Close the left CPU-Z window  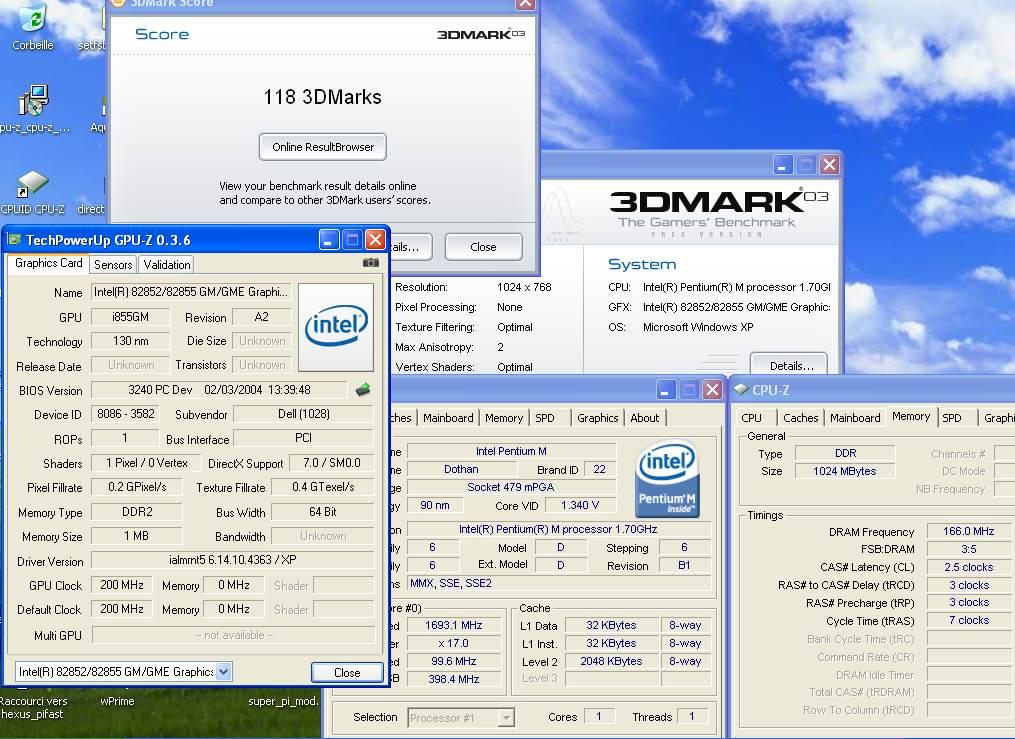(x=712, y=390)
